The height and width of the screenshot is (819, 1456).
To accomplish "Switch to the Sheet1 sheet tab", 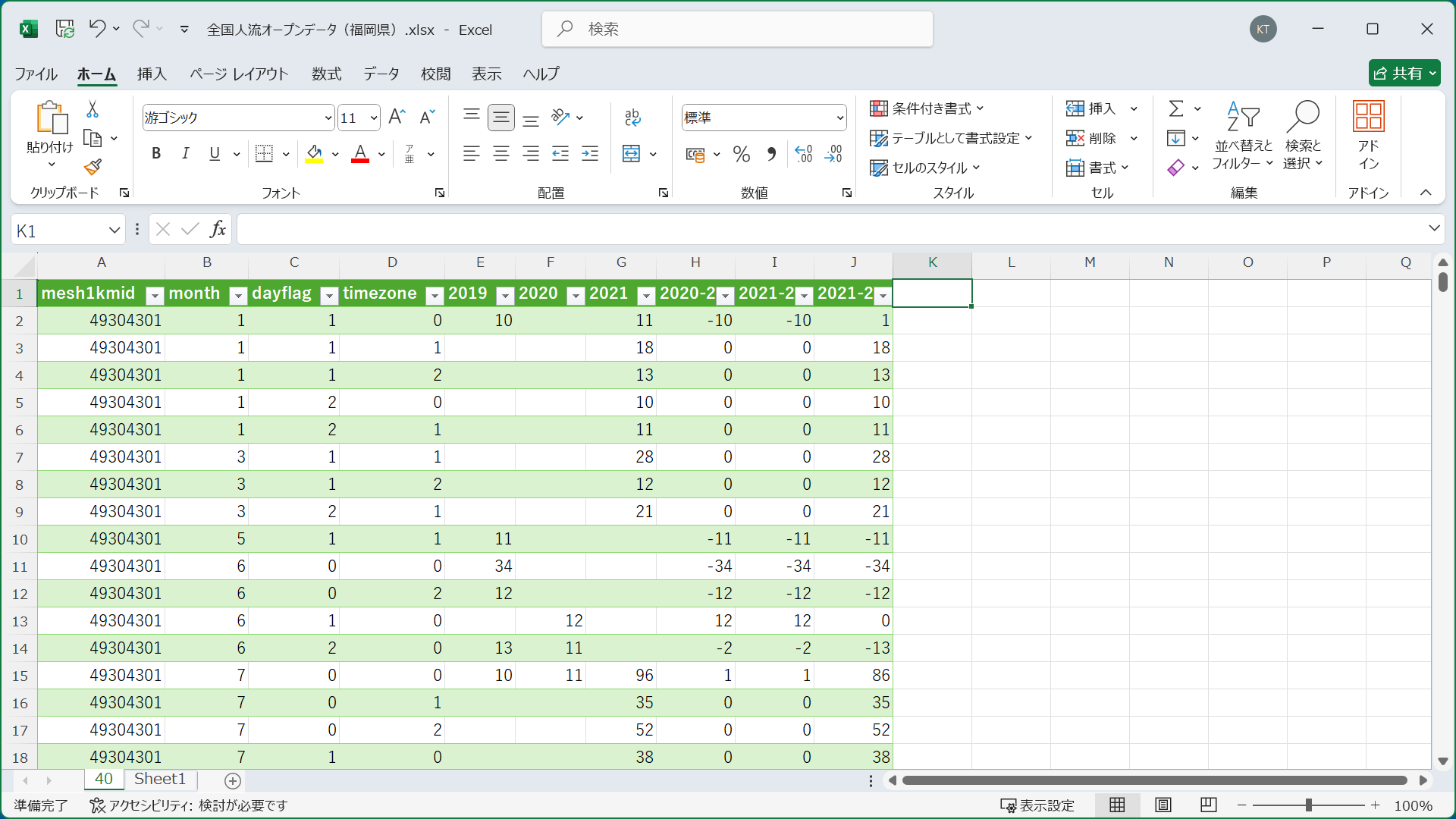I will 159,779.
